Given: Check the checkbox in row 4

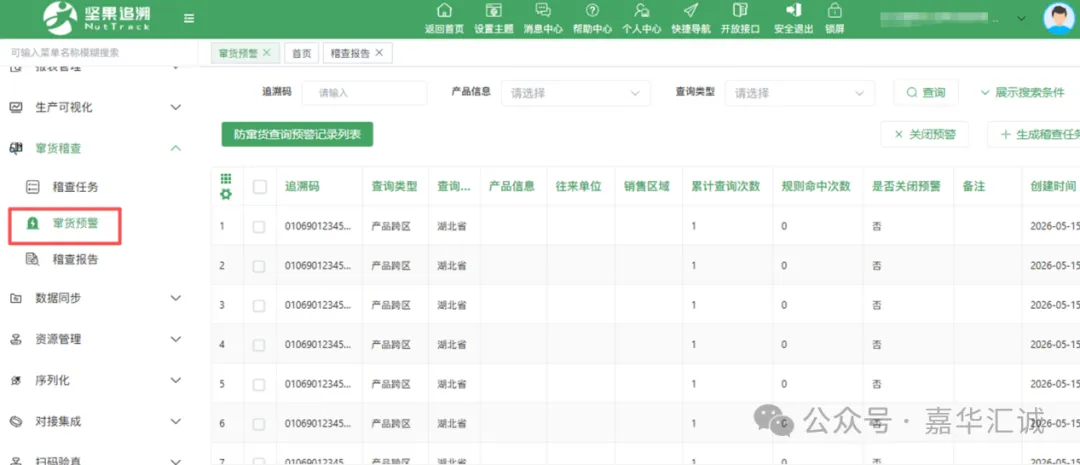Looking at the screenshot, I should click(259, 344).
